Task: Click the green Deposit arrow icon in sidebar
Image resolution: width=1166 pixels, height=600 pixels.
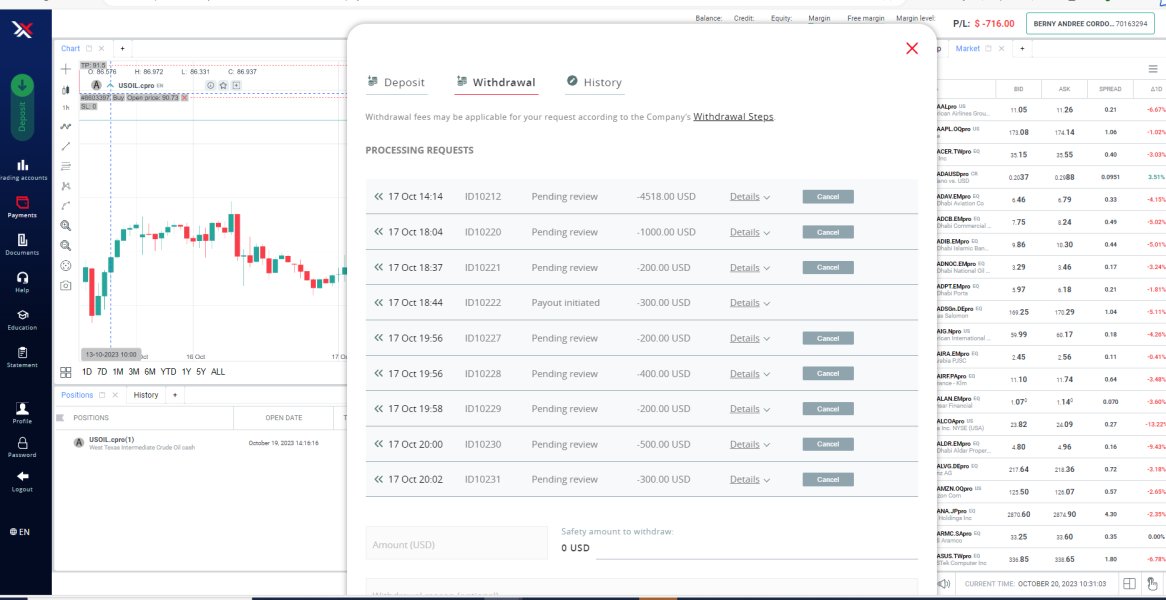Action: pos(22,84)
